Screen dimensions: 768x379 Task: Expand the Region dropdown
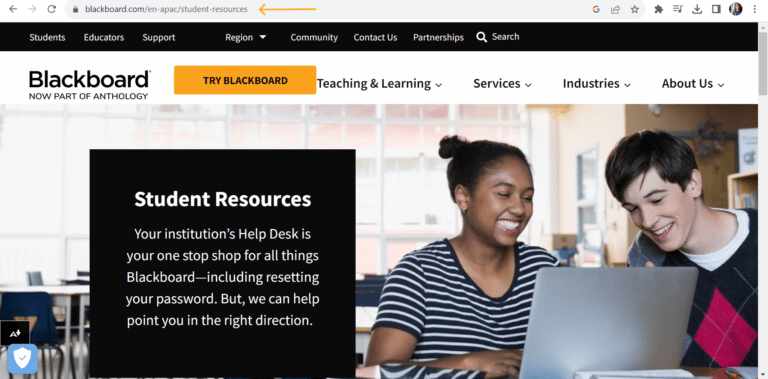click(x=245, y=37)
